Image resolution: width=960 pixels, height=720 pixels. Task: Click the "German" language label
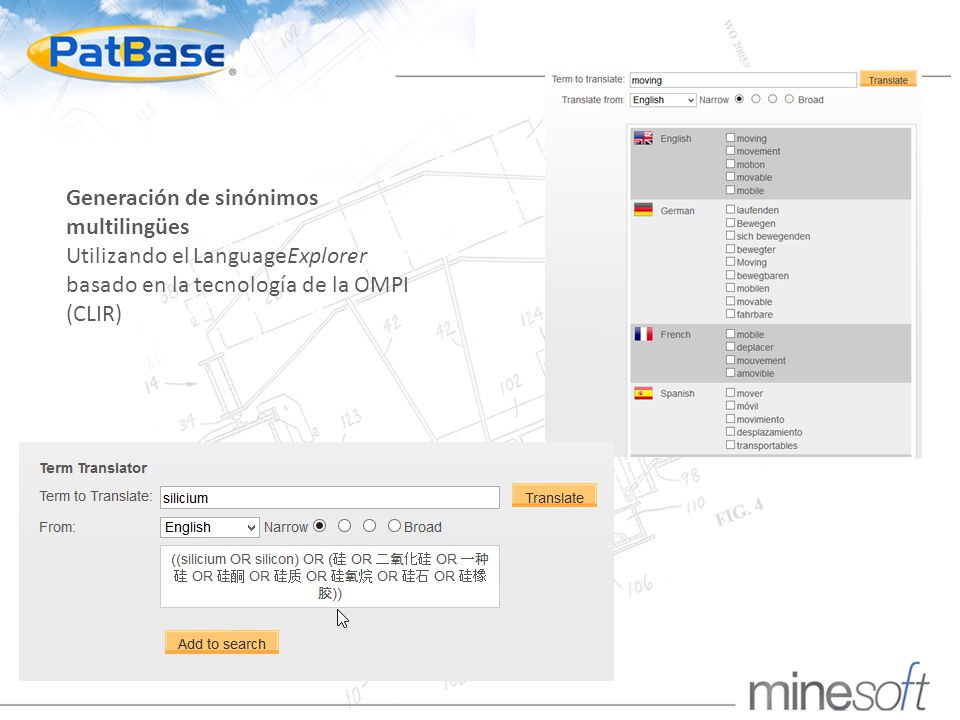pyautogui.click(x=677, y=211)
